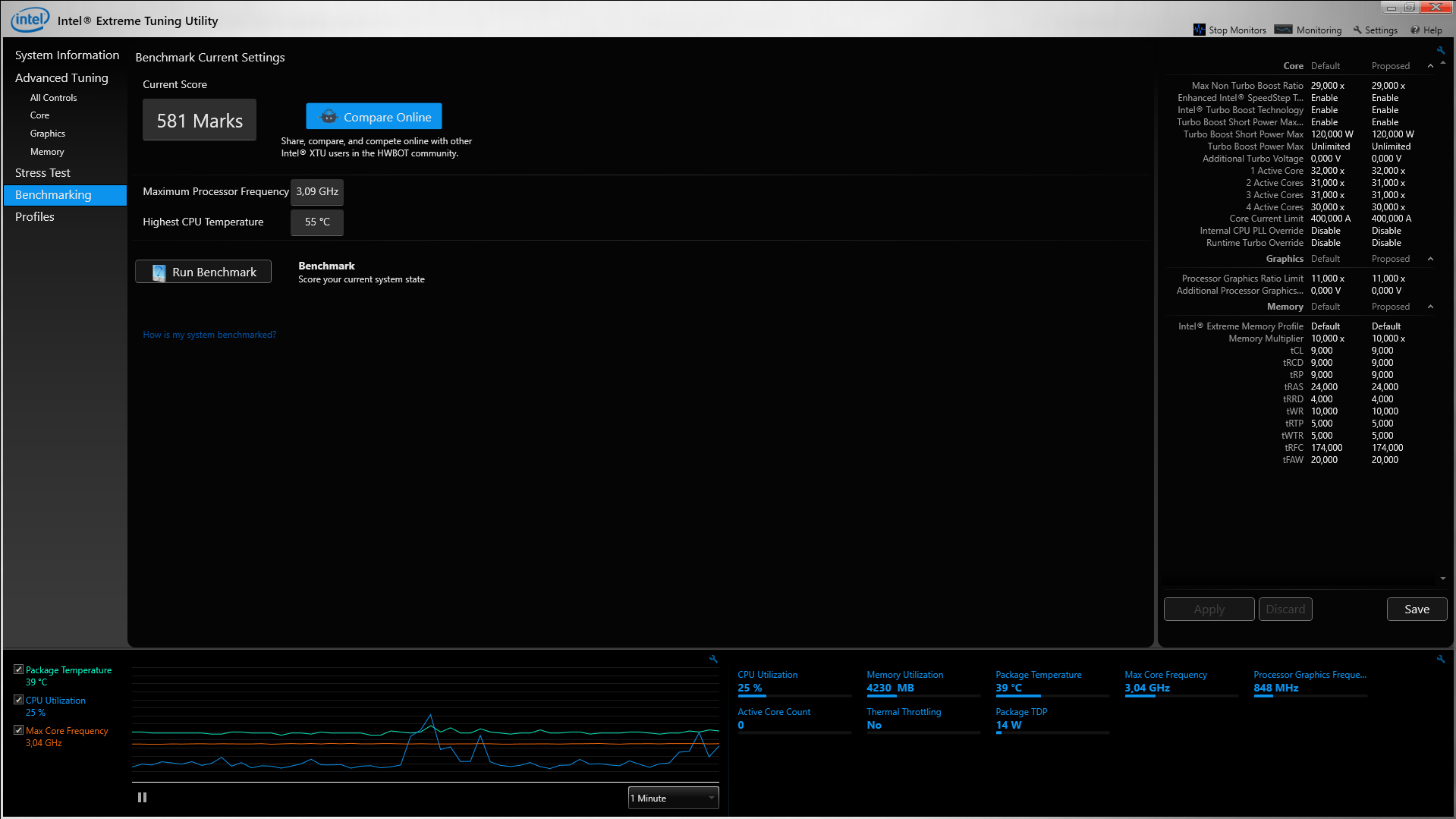Select Graphics tuning page
The width and height of the screenshot is (1456, 819).
tap(47, 134)
